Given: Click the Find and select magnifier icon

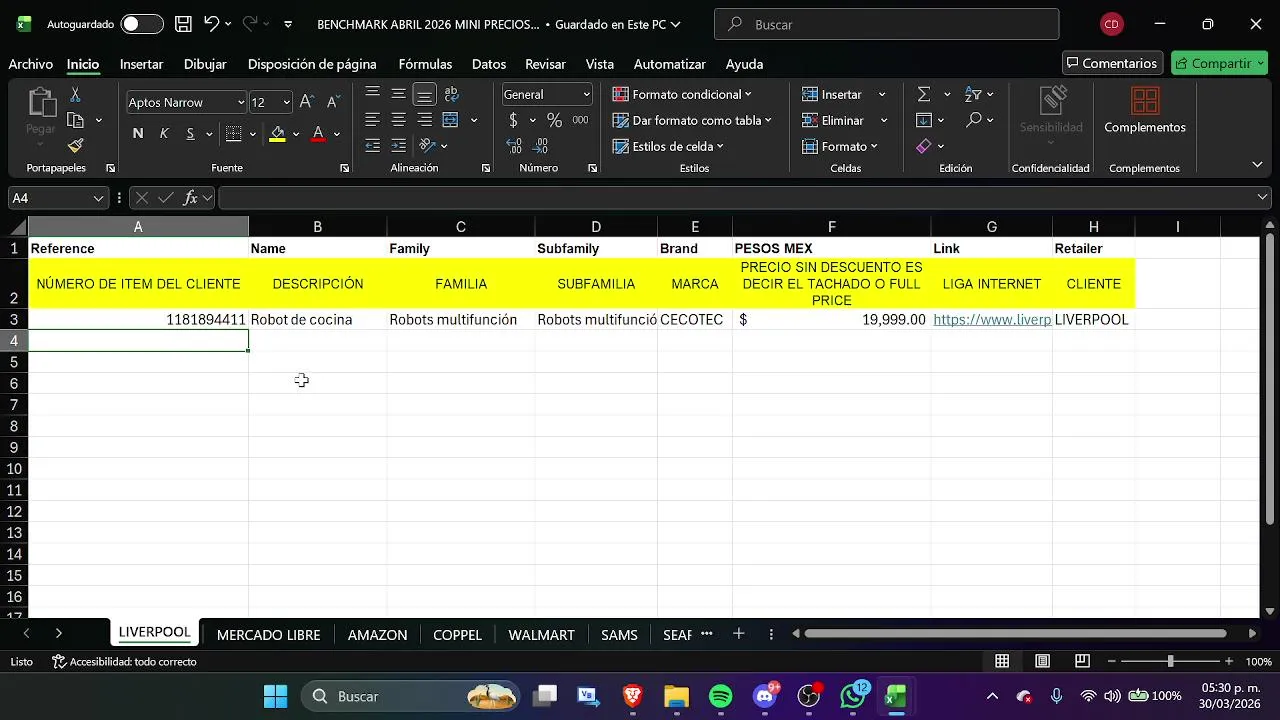Looking at the screenshot, I should (x=973, y=120).
